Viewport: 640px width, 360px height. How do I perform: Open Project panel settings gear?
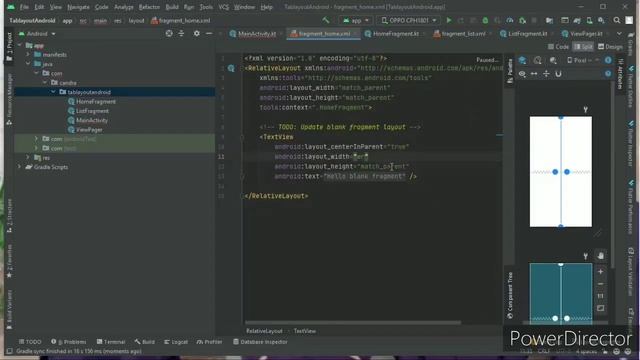pyautogui.click(x=196, y=33)
